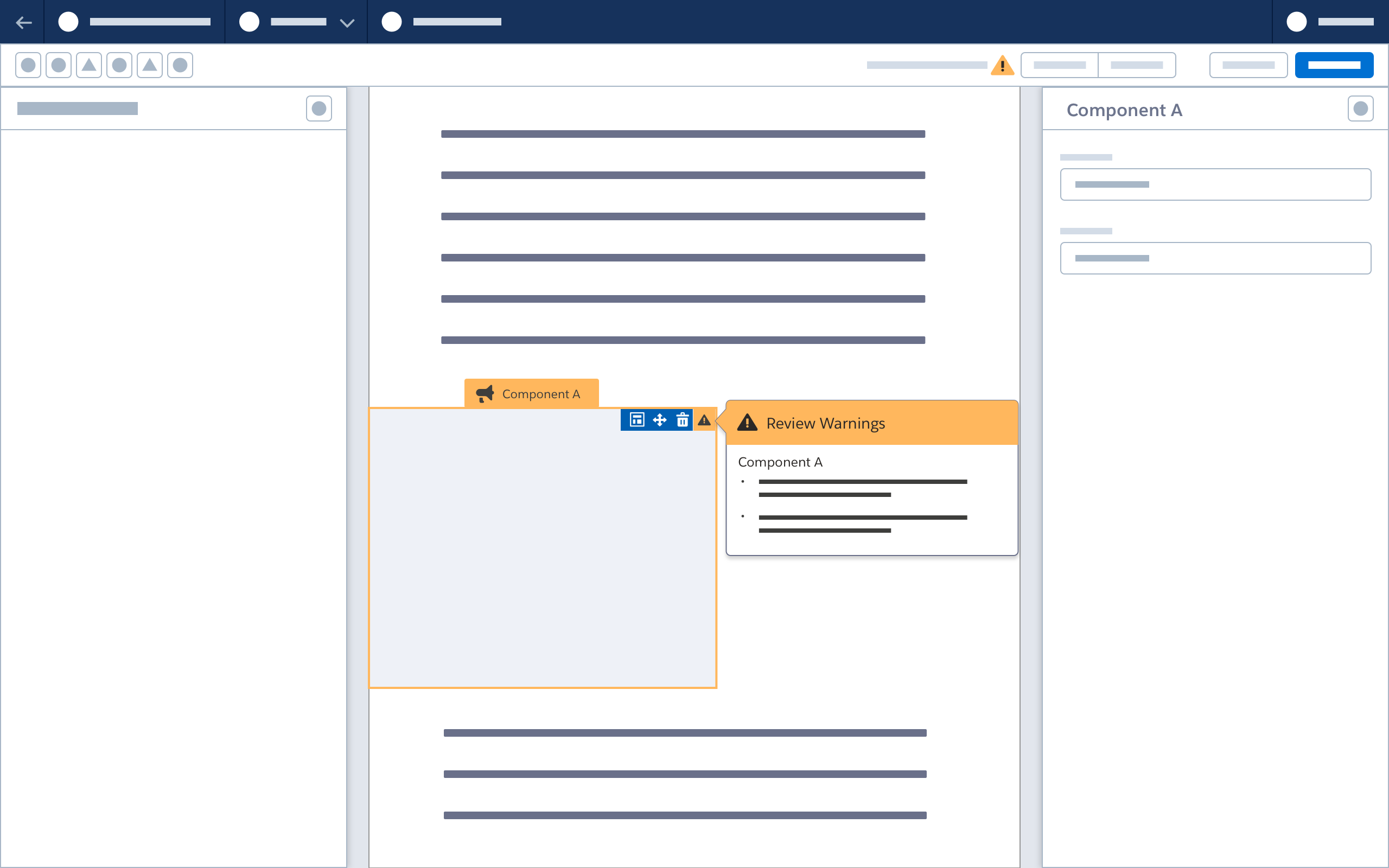
Task: Click the delete/trash icon on component
Action: [682, 420]
